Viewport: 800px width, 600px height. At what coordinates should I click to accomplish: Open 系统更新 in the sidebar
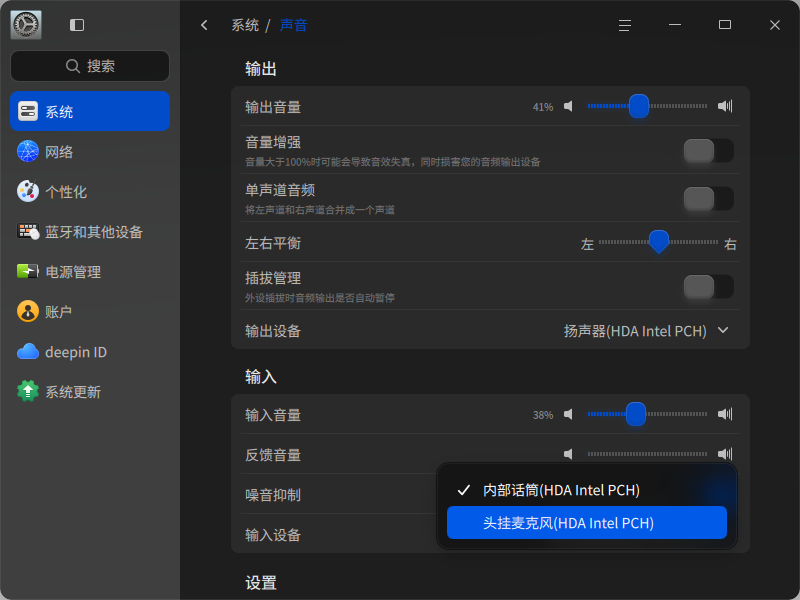[x=90, y=391]
